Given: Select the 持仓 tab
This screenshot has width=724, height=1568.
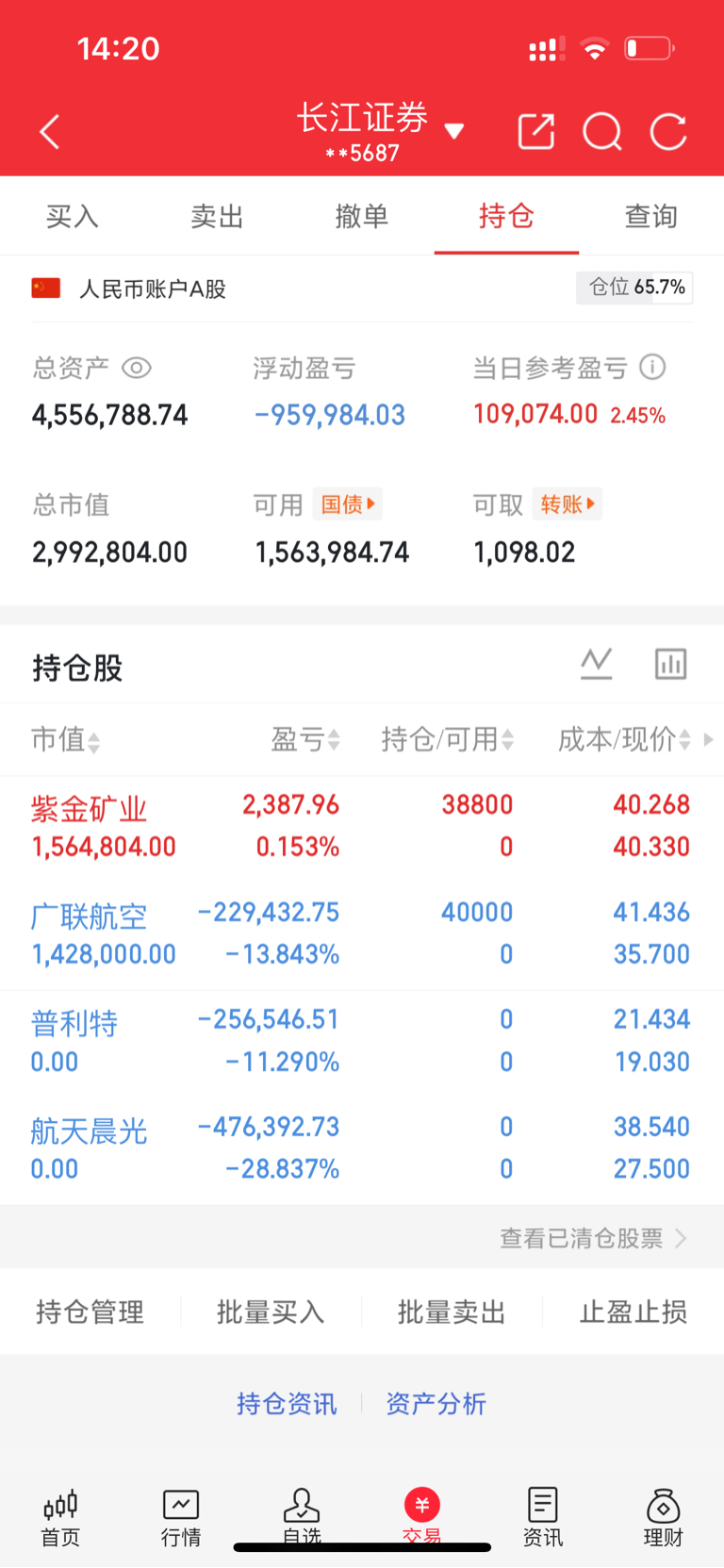Looking at the screenshot, I should click(x=506, y=216).
